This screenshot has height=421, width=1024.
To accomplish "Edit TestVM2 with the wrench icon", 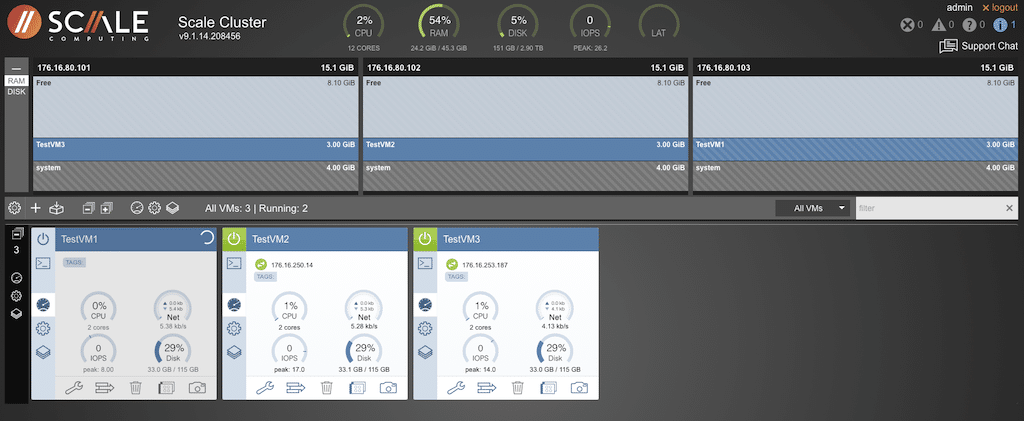I will point(265,388).
